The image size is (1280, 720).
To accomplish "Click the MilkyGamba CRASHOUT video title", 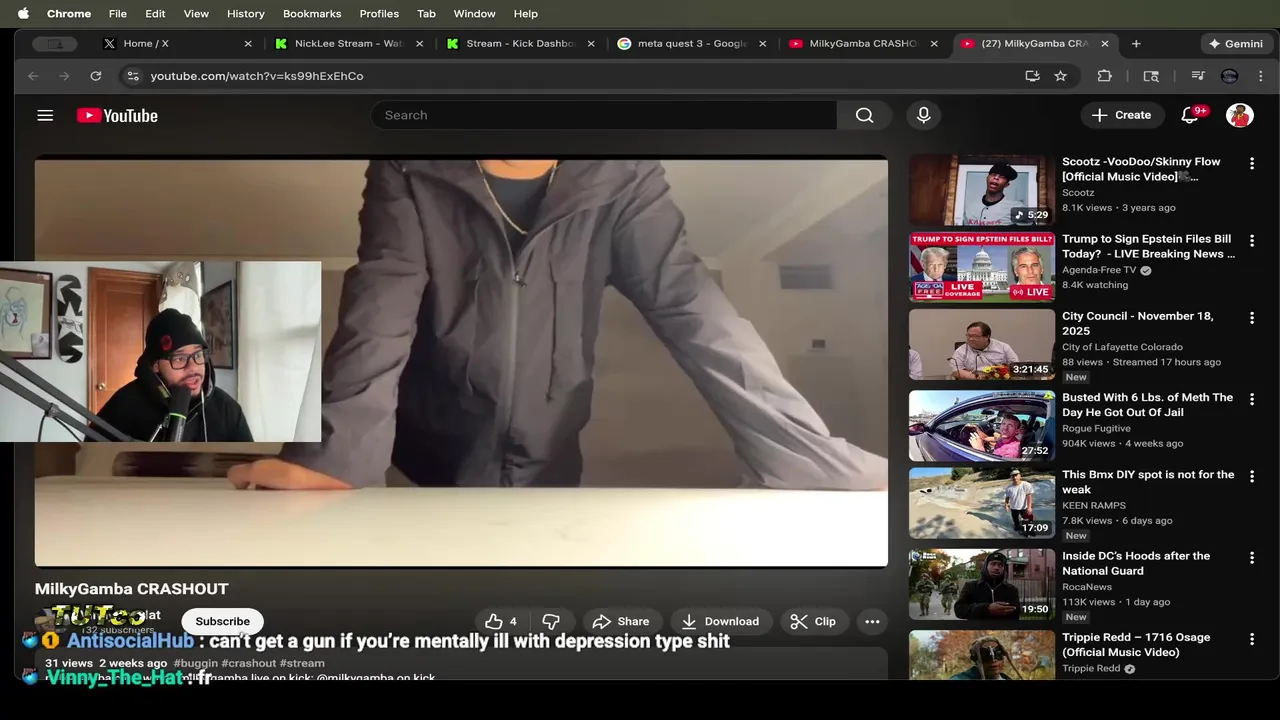I will tap(132, 589).
